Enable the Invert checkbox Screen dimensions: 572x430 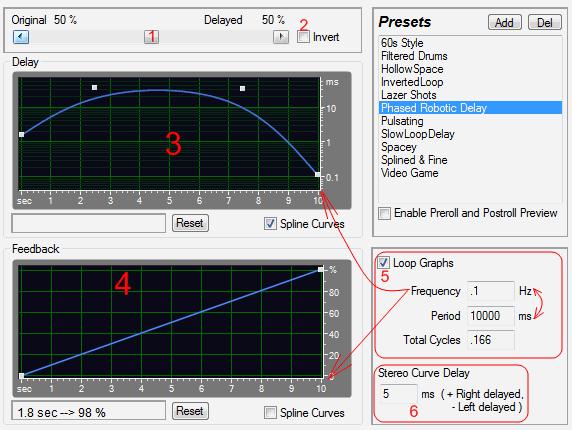tap(303, 37)
